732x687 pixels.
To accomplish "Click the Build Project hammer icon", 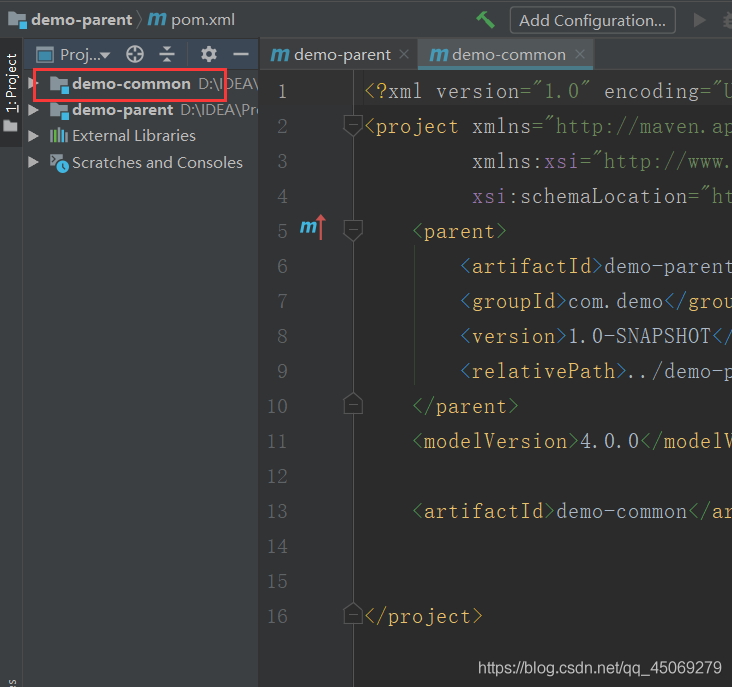I will point(486,20).
